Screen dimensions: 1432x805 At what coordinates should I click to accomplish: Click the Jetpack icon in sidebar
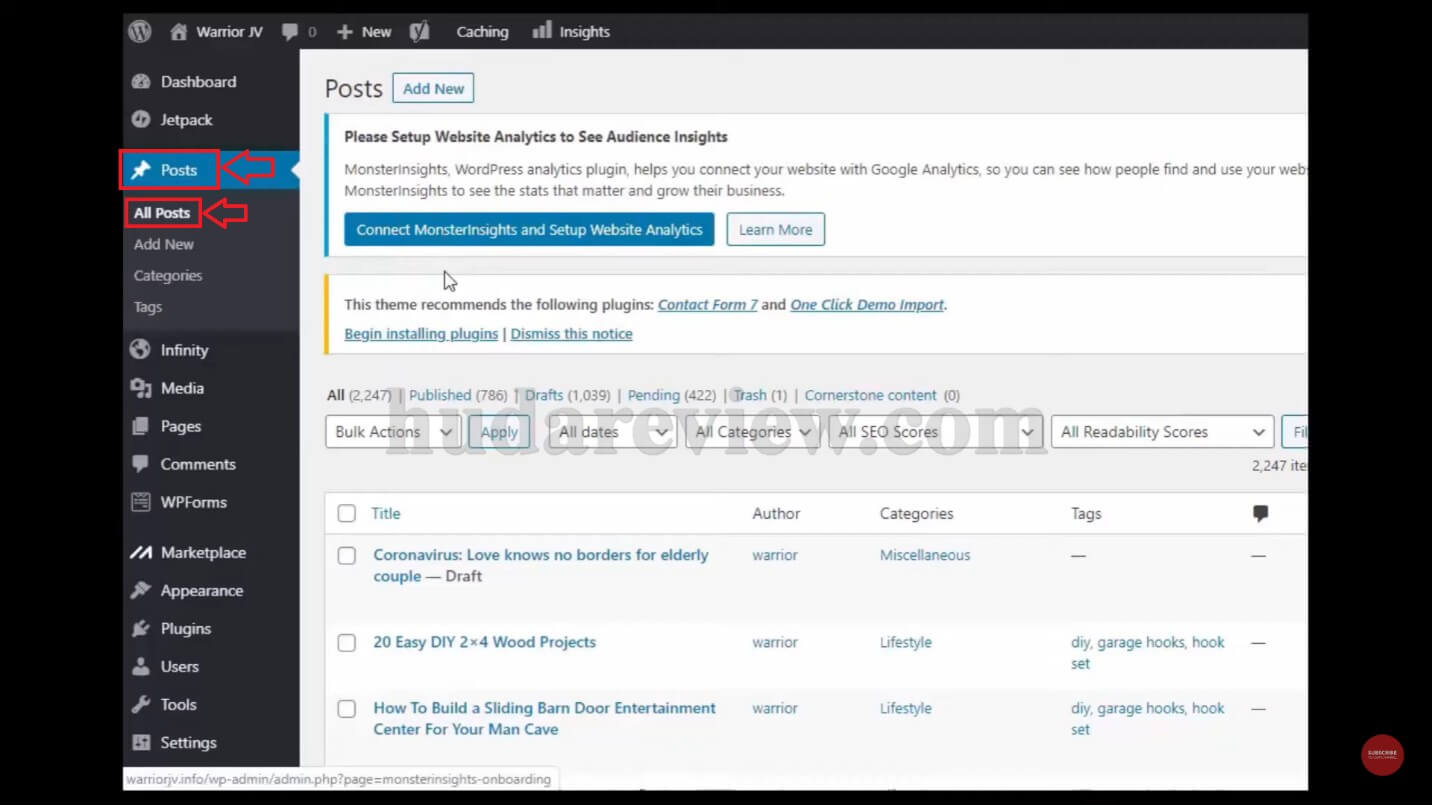click(141, 120)
